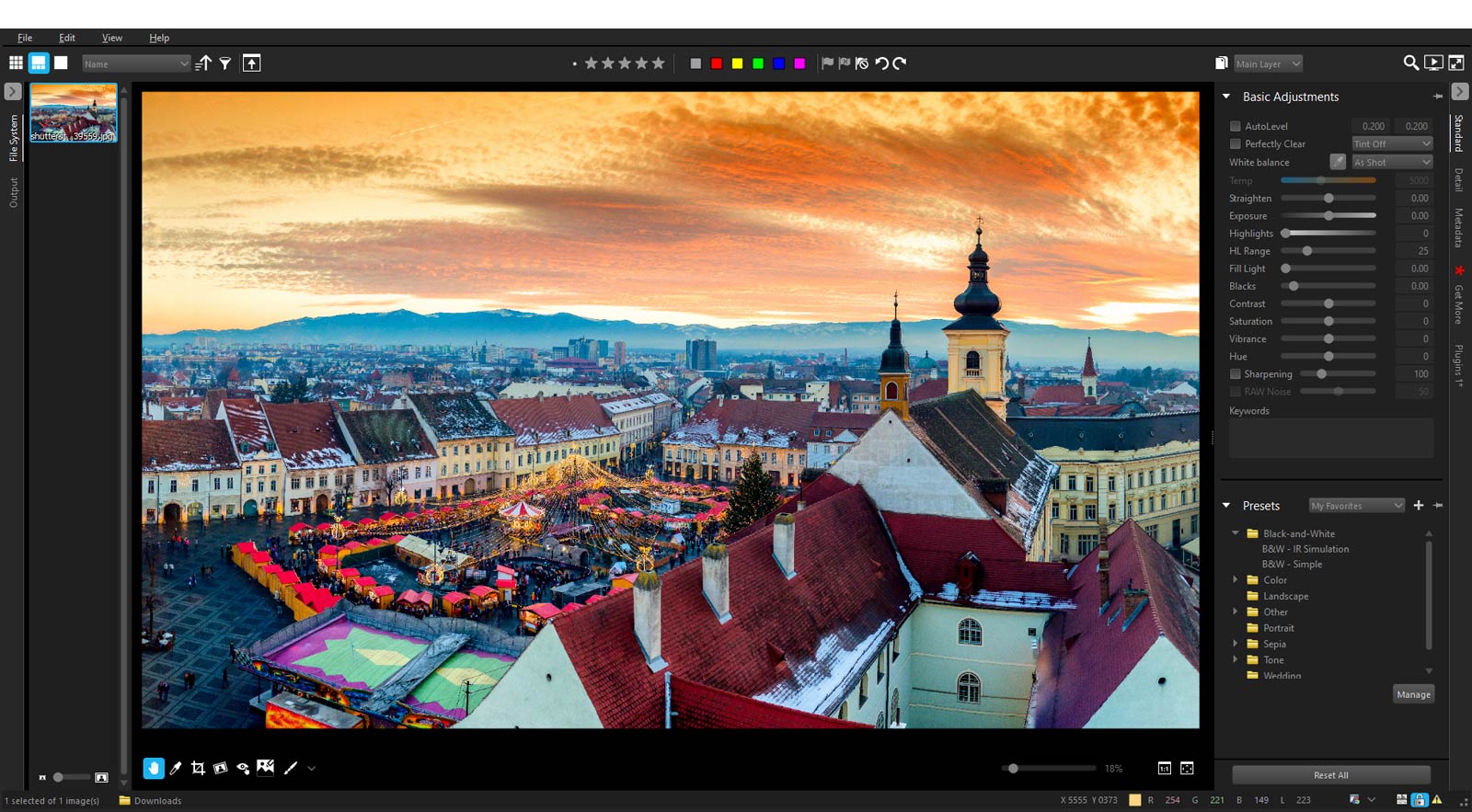The width and height of the screenshot is (1472, 812).
Task: Apply label blue color swatch
Action: (779, 63)
